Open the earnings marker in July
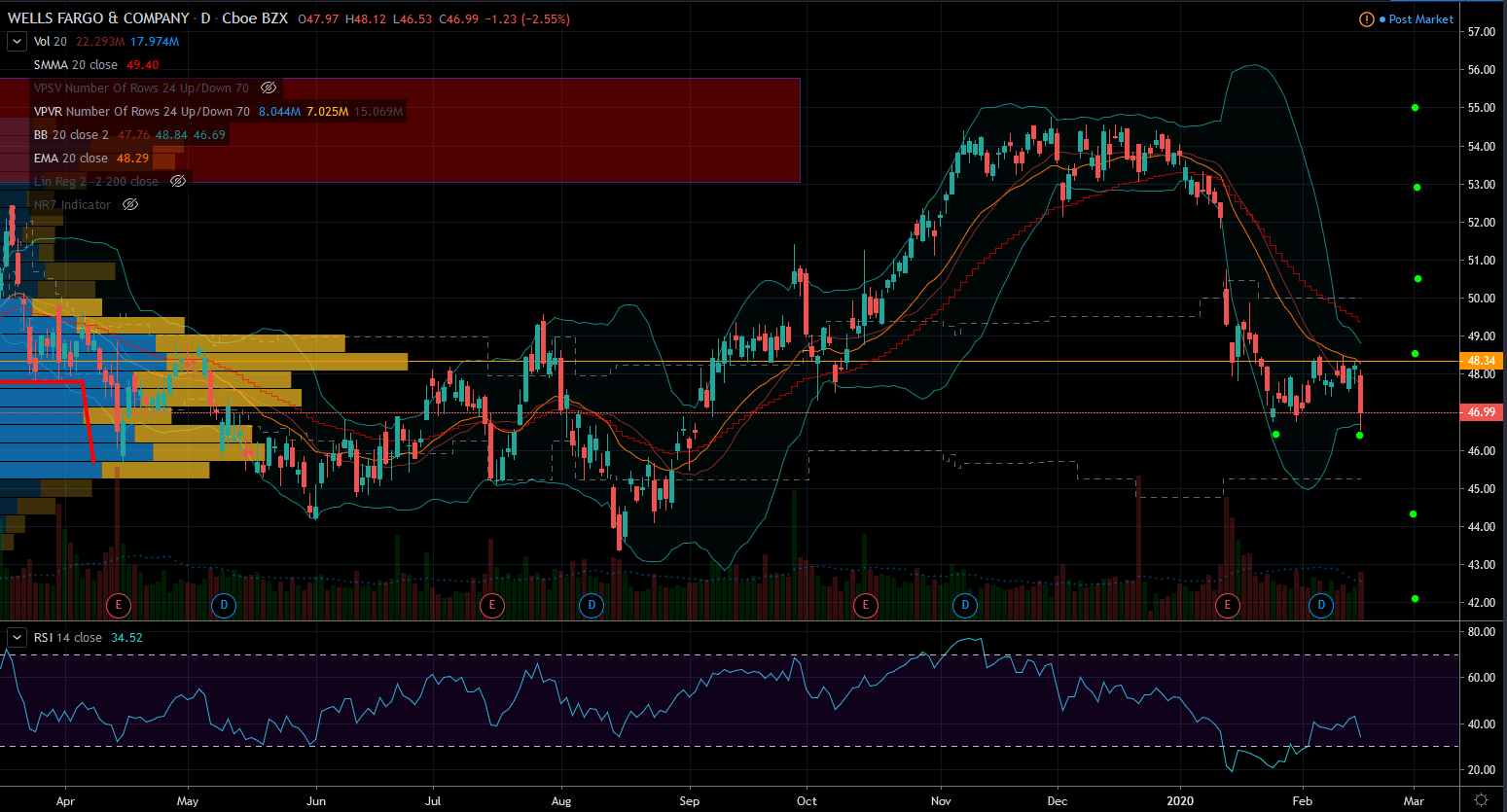 click(x=492, y=605)
